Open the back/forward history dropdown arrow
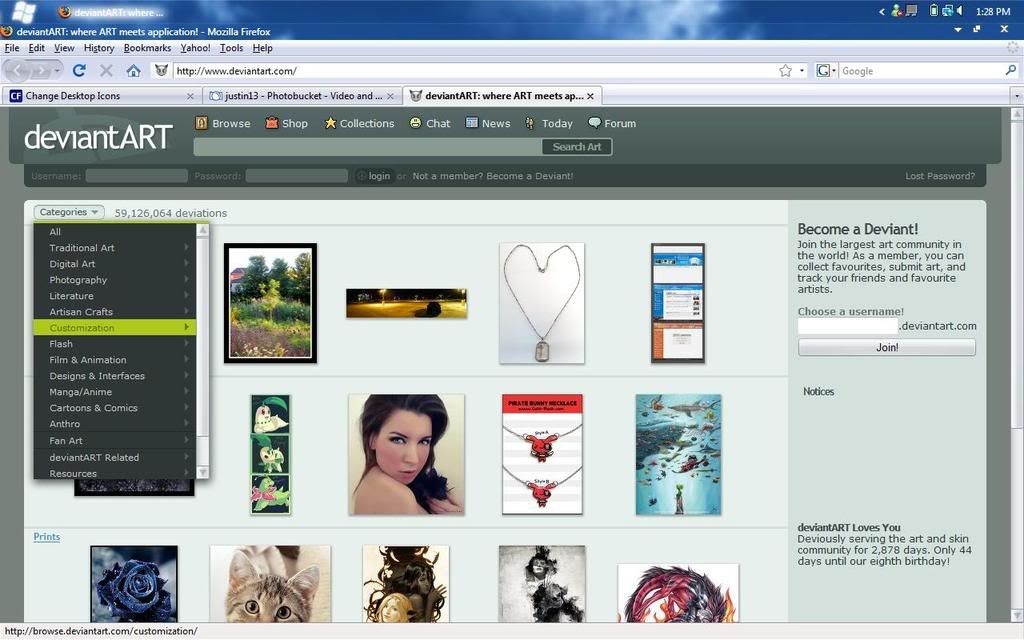Image resolution: width=1024 pixels, height=640 pixels. pyautogui.click(x=57, y=71)
